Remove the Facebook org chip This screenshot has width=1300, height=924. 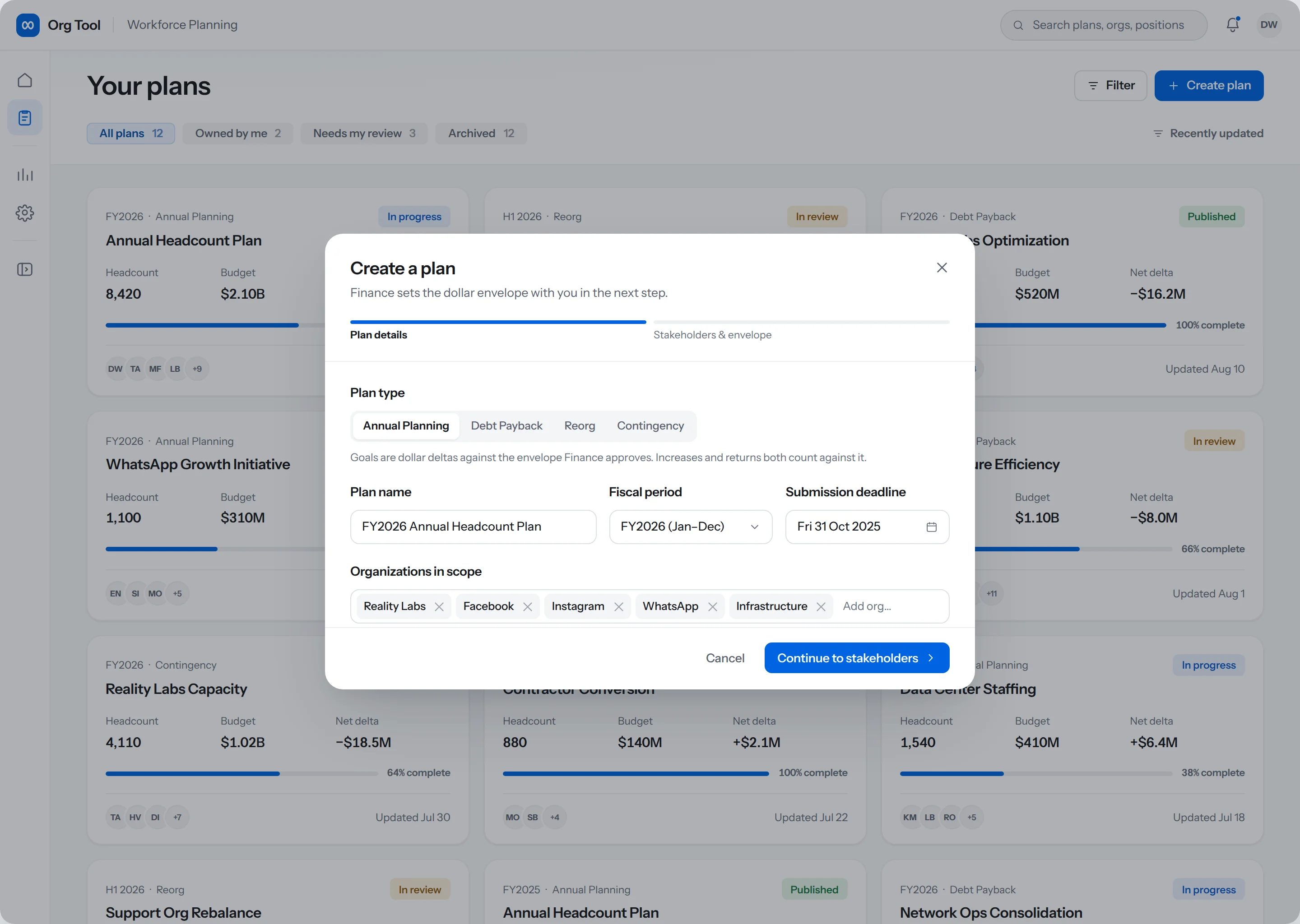coord(527,606)
